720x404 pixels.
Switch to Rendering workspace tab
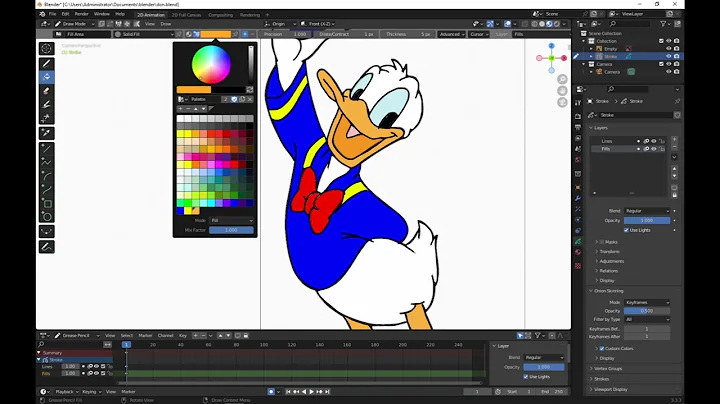click(x=249, y=15)
